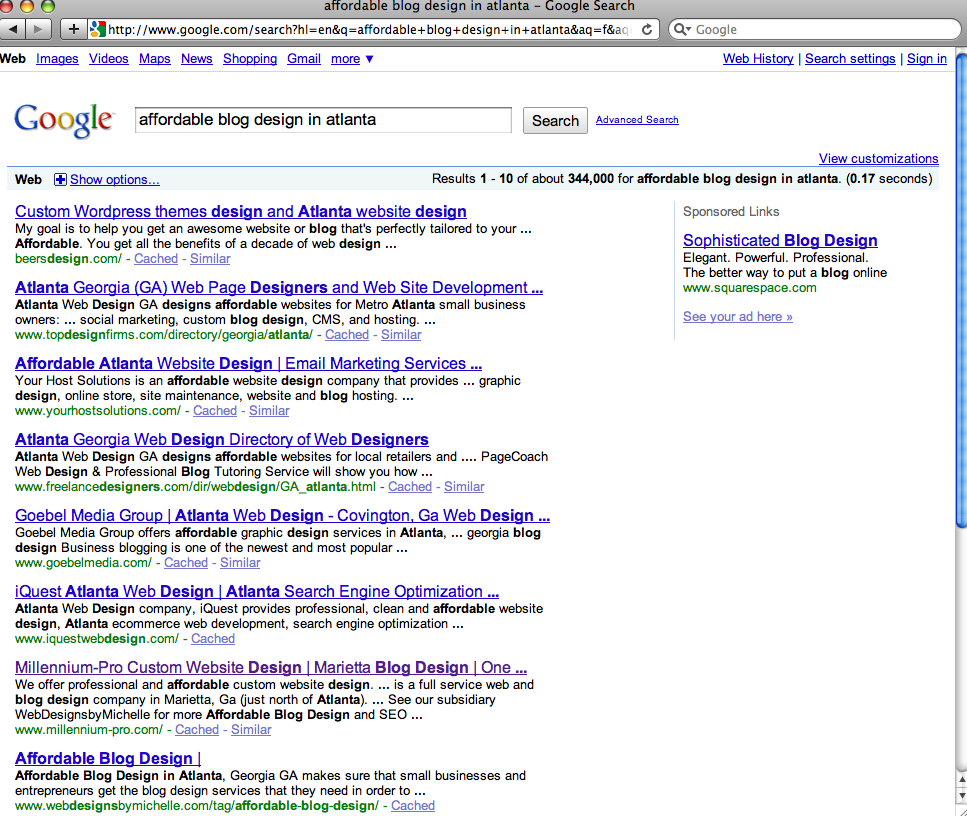
Task: Switch to Images search
Action: [57, 59]
